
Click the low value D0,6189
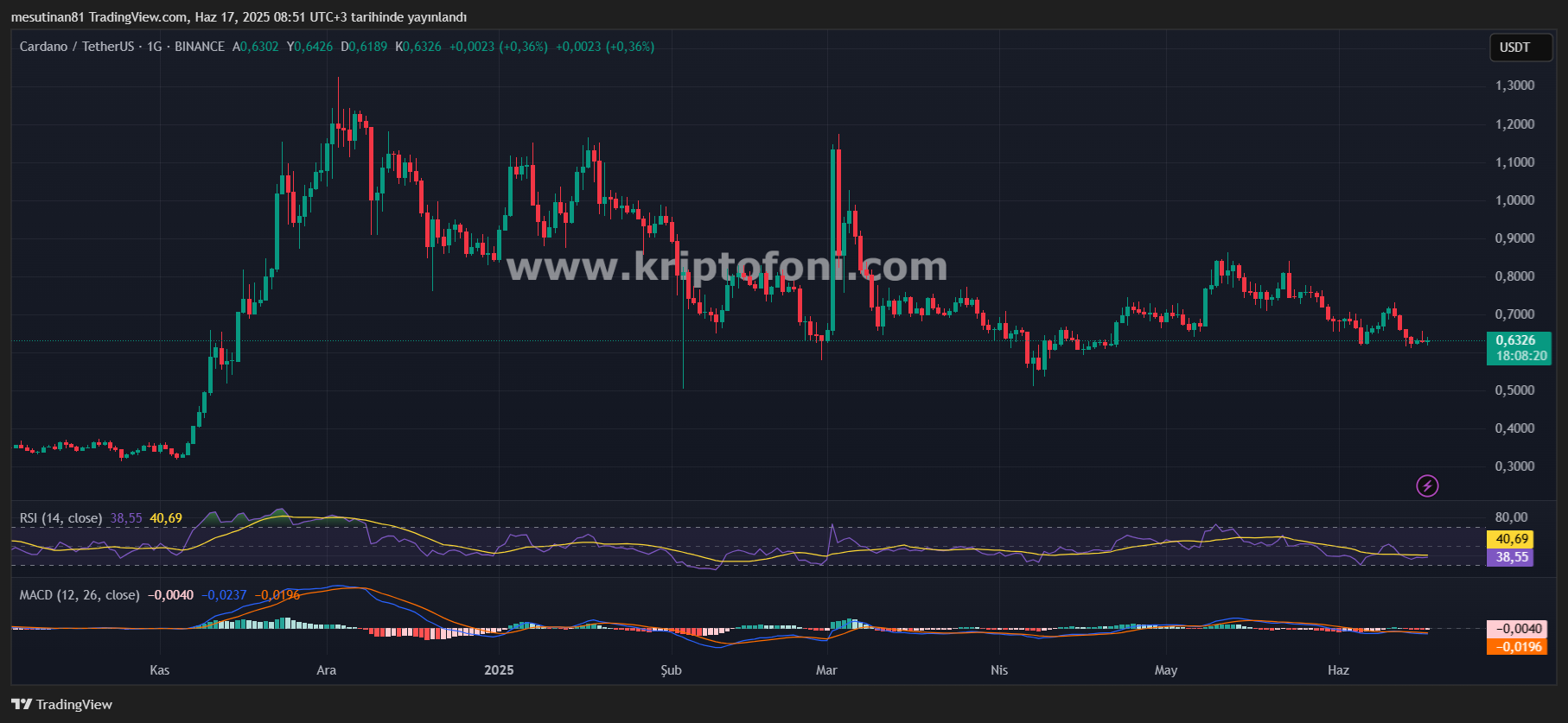point(364,47)
